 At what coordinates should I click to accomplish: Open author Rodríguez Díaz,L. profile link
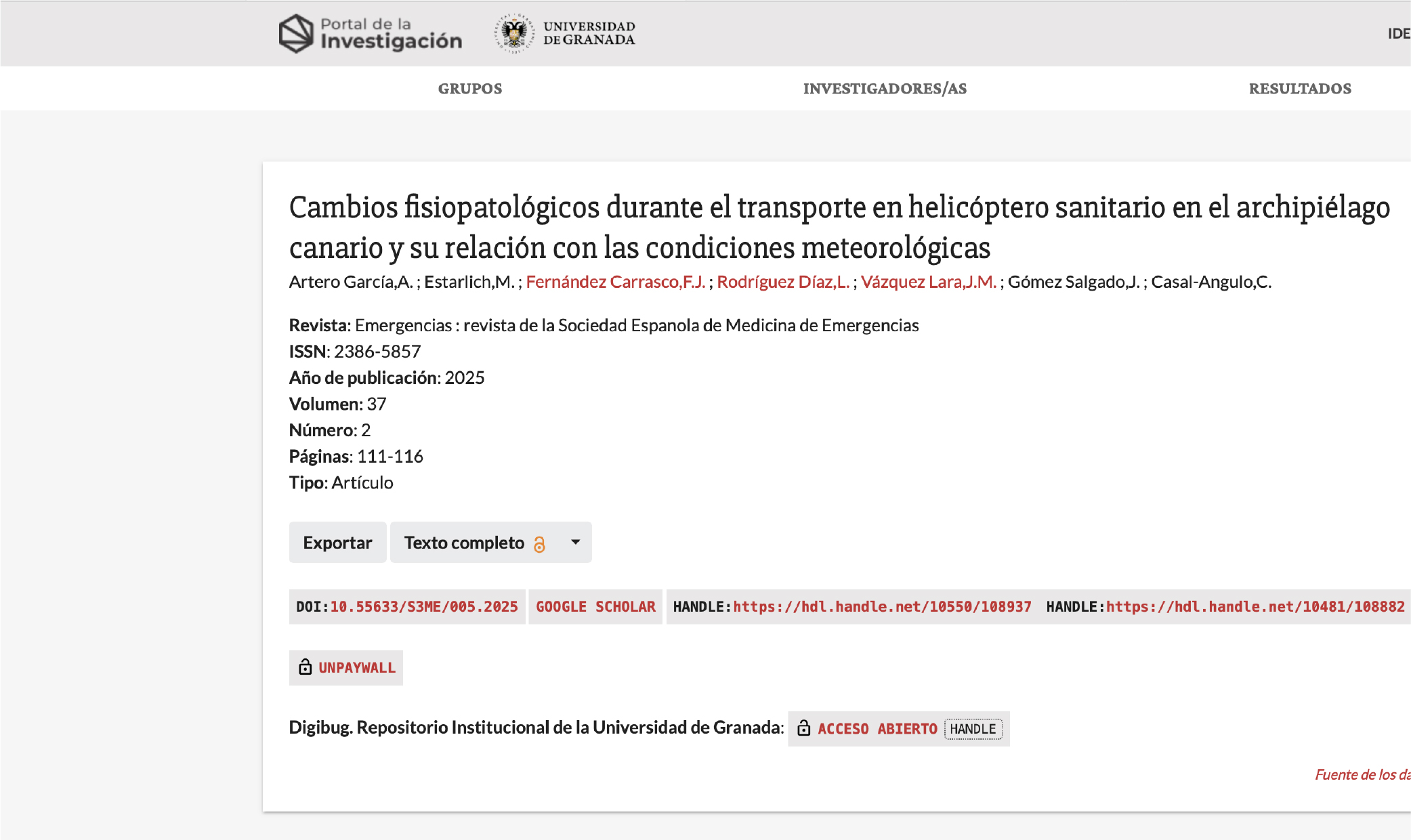(x=783, y=282)
